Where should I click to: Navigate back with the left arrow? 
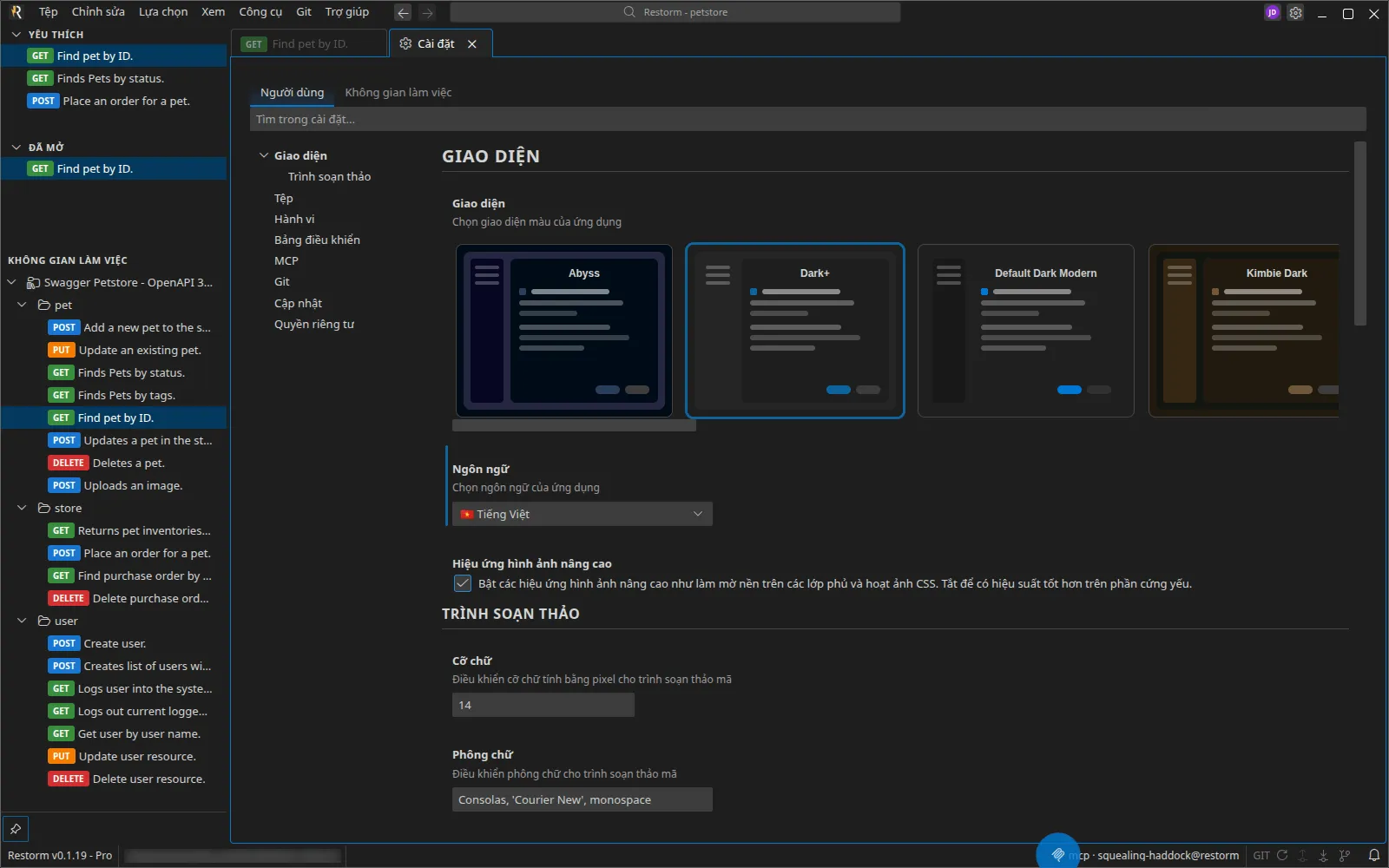(x=403, y=12)
